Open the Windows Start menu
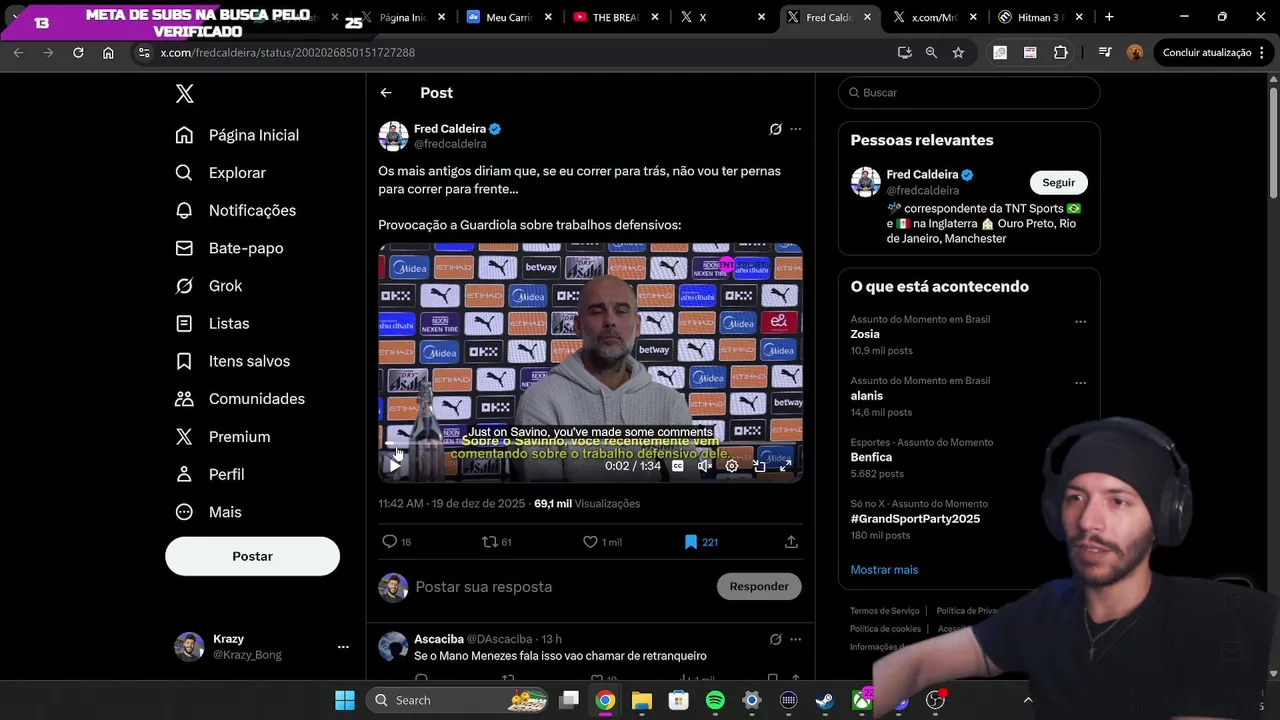 click(x=344, y=700)
